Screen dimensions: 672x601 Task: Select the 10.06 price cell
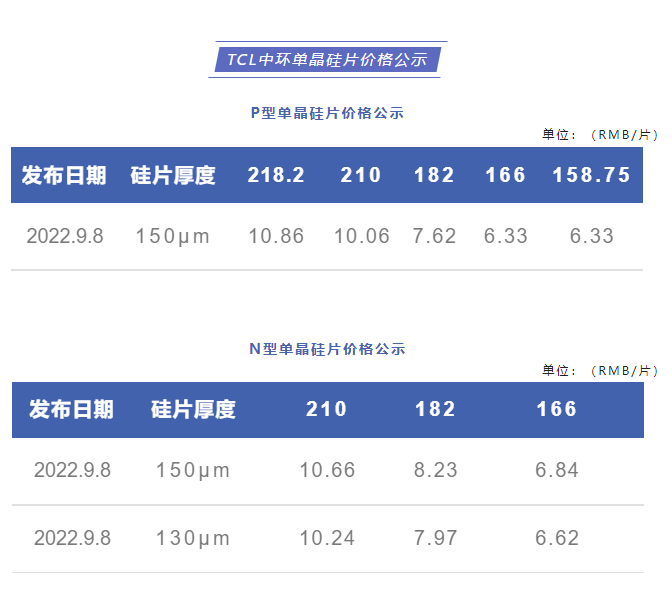361,237
